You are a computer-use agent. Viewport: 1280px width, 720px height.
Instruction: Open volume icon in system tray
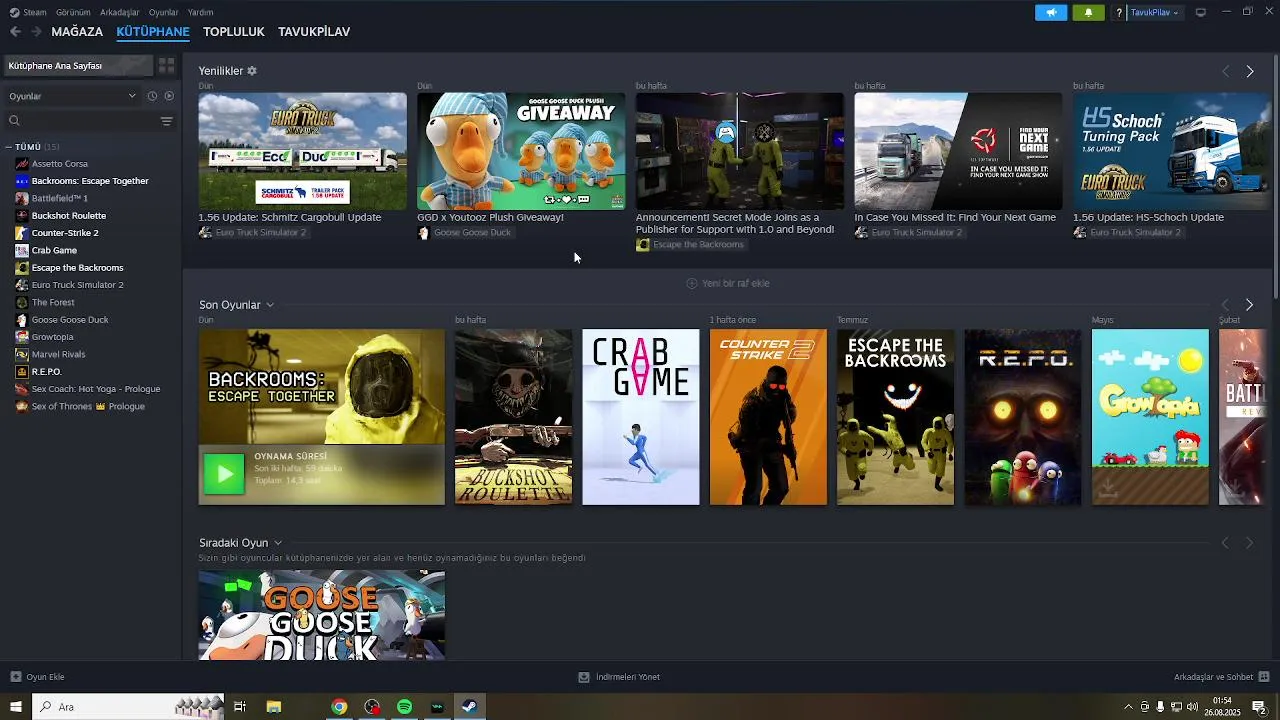click(1191, 707)
